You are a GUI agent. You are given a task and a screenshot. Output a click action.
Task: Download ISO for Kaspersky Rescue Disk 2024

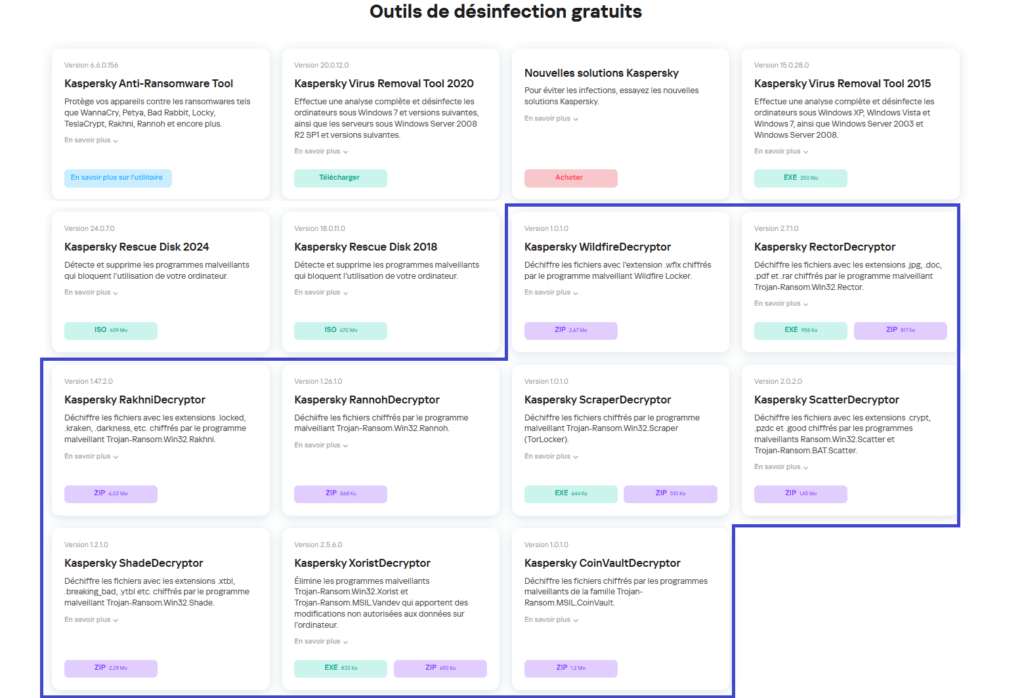coord(110,330)
